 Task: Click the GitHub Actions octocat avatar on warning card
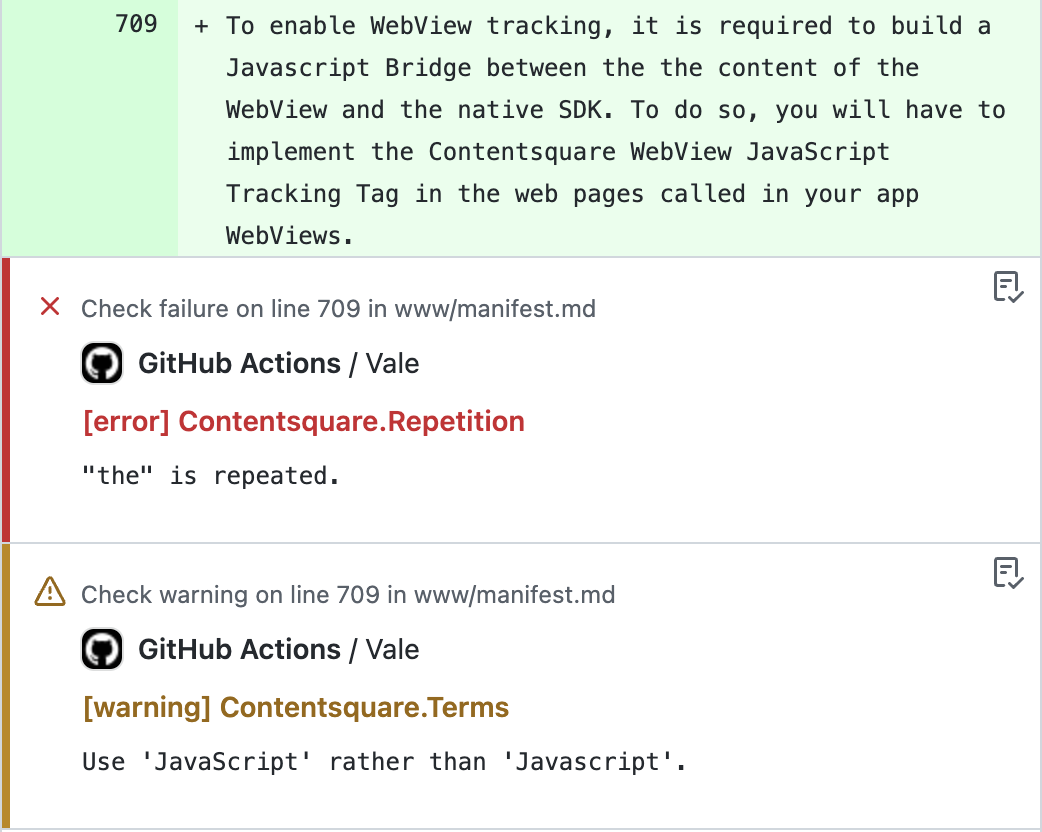[101, 648]
